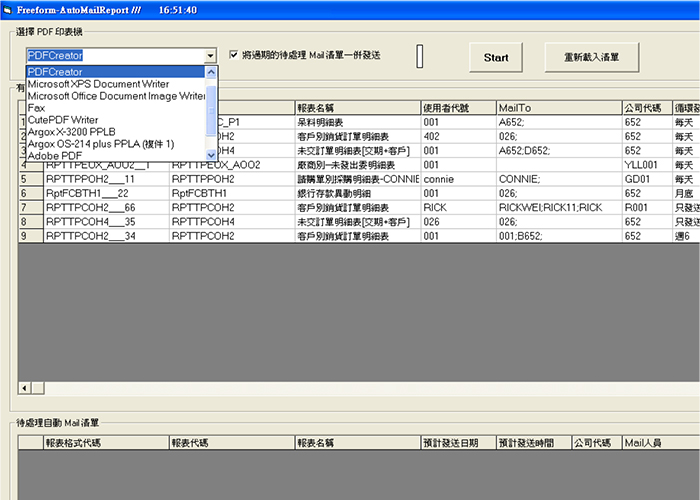Click the Freeform-AutoMailReport title bar icon
The height and width of the screenshot is (500, 700).
[7, 10]
